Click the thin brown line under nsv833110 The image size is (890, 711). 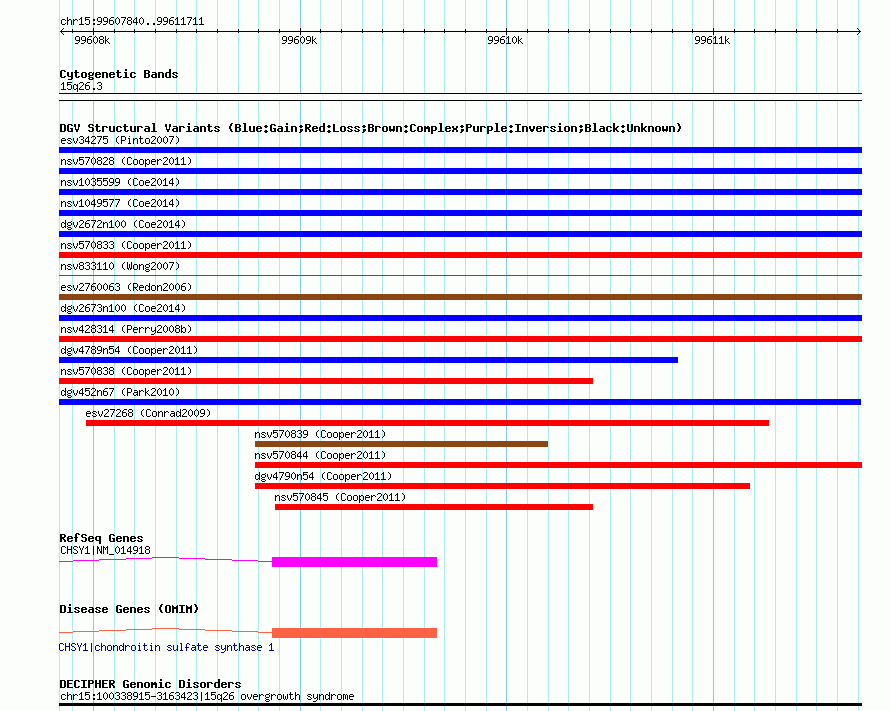[x=460, y=276]
